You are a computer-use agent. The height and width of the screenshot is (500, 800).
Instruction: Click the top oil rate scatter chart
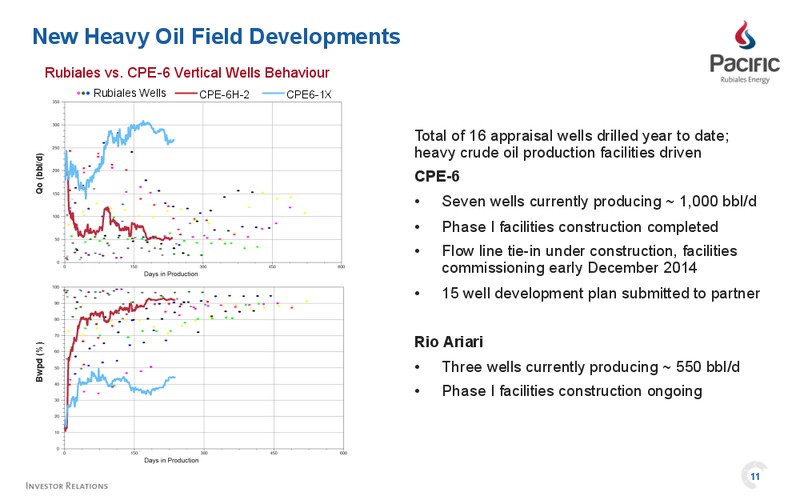(x=203, y=182)
